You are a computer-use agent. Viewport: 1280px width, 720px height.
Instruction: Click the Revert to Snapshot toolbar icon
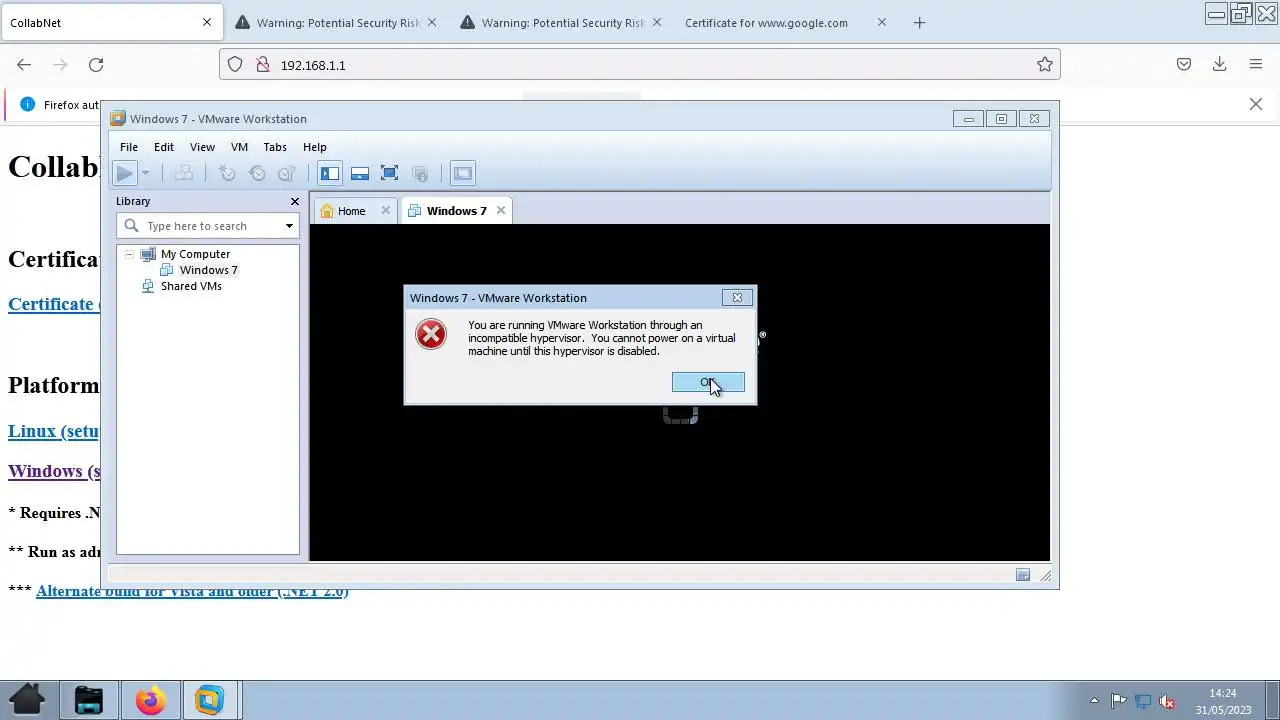click(257, 174)
